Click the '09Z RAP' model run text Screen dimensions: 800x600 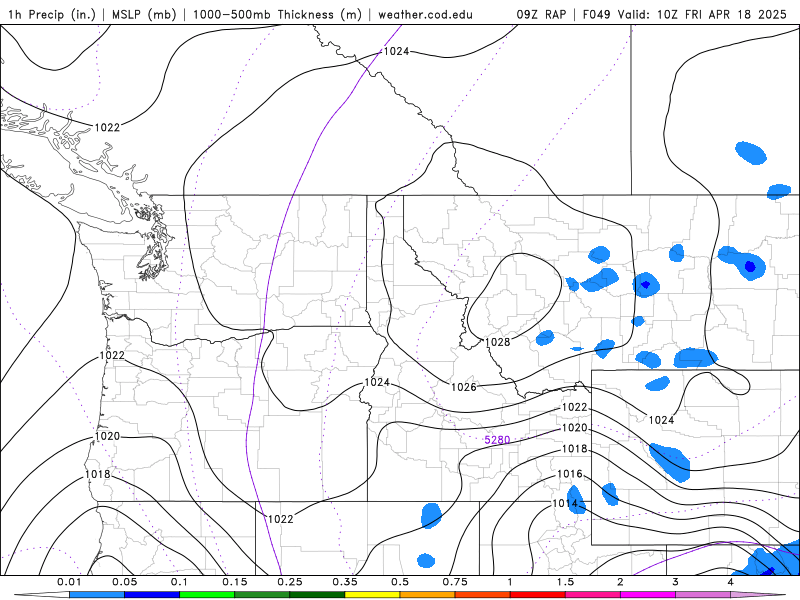coord(541,14)
